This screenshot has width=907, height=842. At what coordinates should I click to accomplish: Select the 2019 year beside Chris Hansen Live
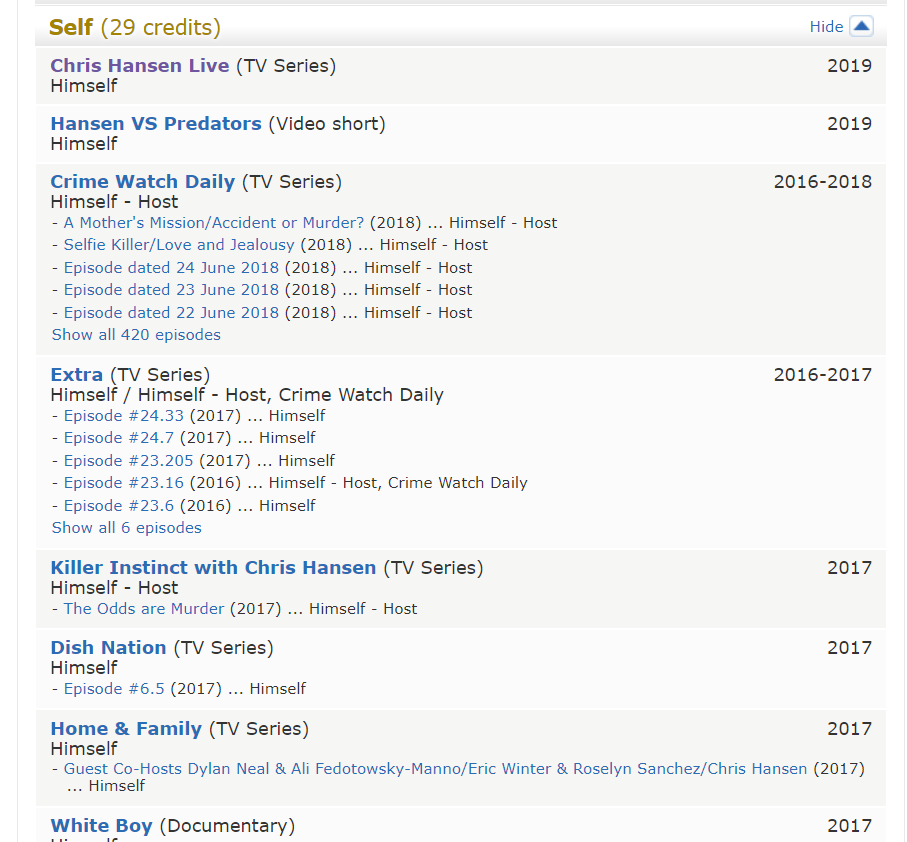tap(849, 66)
